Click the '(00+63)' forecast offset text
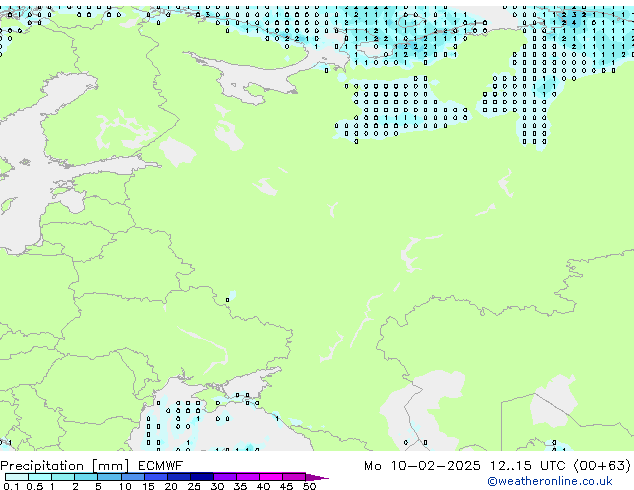The width and height of the screenshot is (634, 490). point(602,466)
